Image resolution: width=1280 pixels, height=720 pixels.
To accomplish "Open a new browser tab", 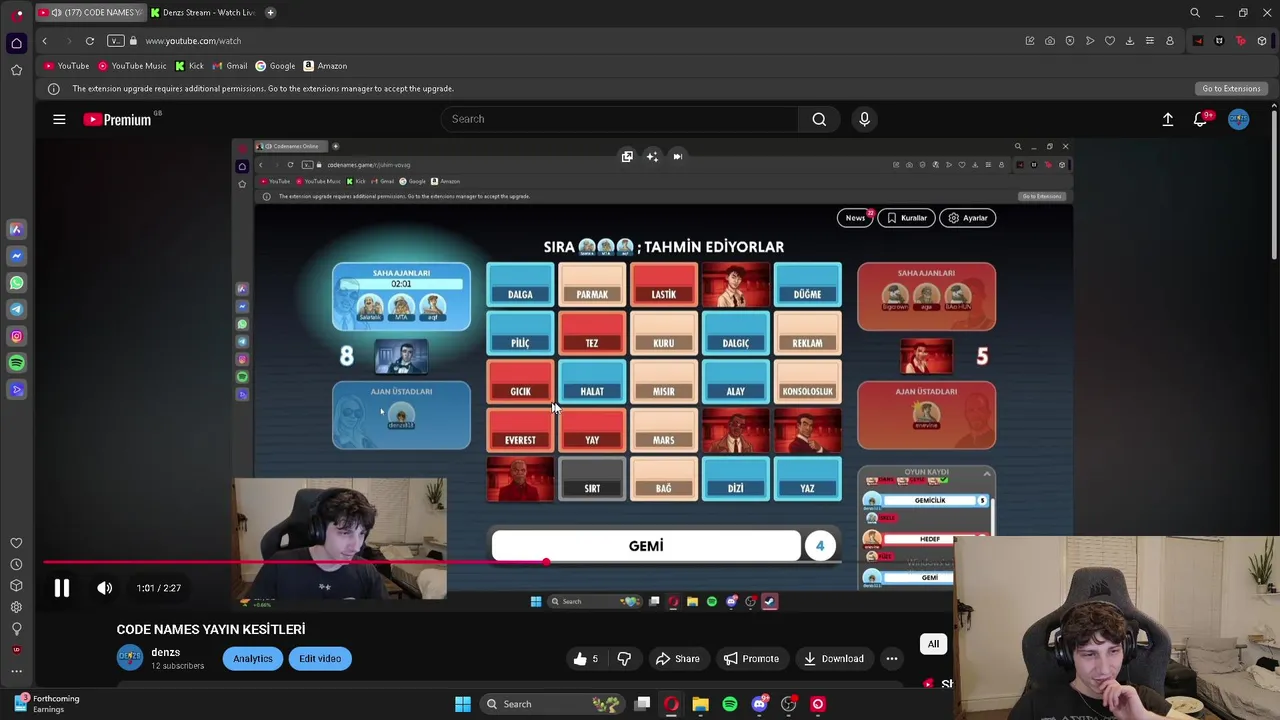I will coord(271,13).
